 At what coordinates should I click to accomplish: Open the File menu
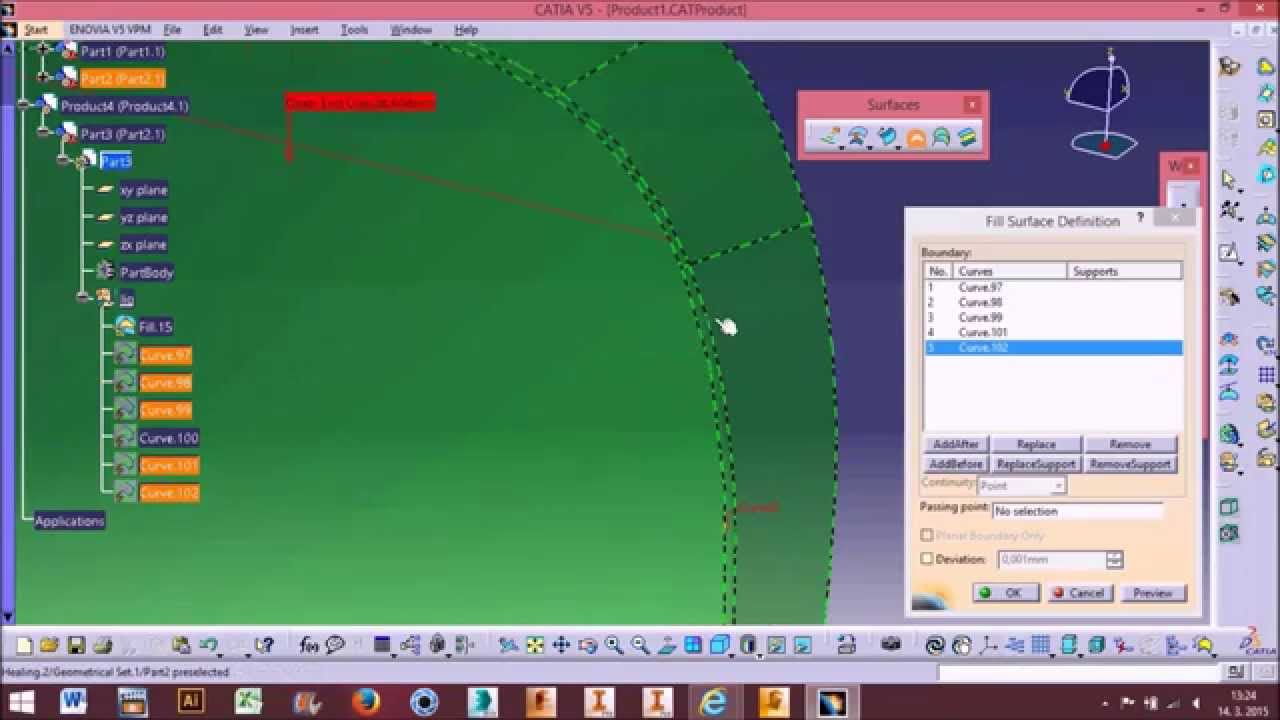coord(172,30)
